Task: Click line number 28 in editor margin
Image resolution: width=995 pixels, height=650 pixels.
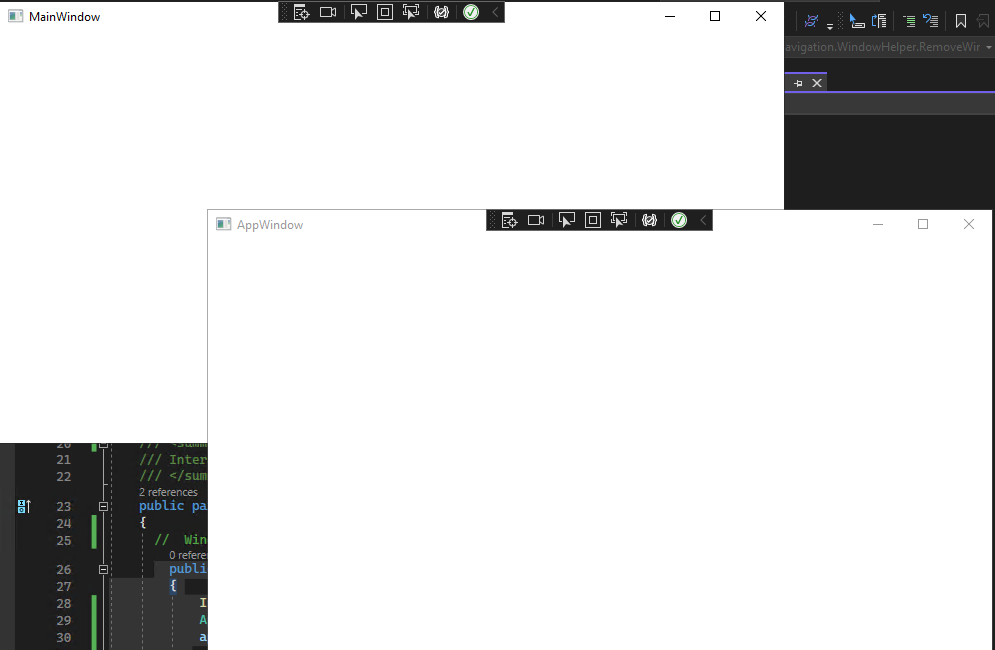Action: click(63, 604)
